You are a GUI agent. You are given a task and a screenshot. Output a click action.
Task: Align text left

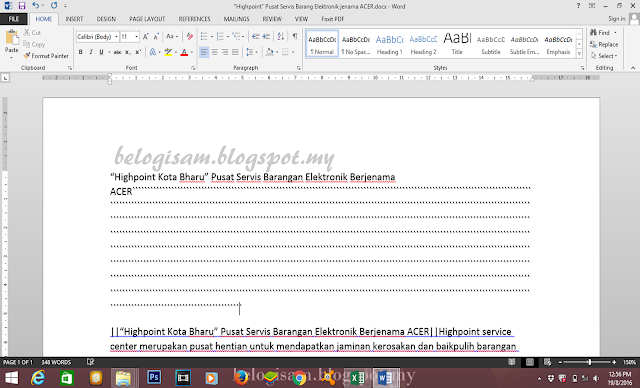point(204,52)
